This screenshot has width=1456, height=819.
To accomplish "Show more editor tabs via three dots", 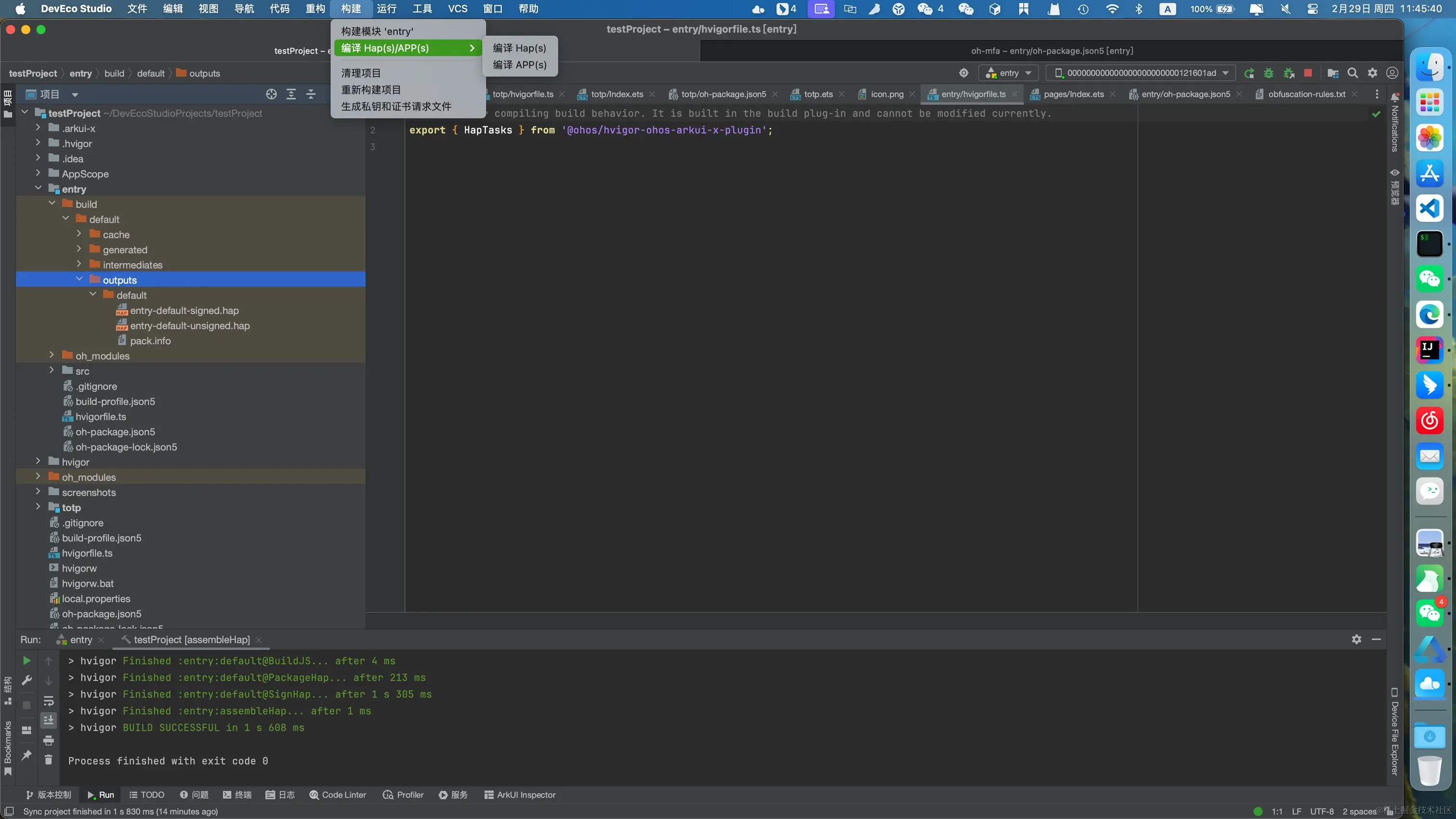I will coord(1377,94).
